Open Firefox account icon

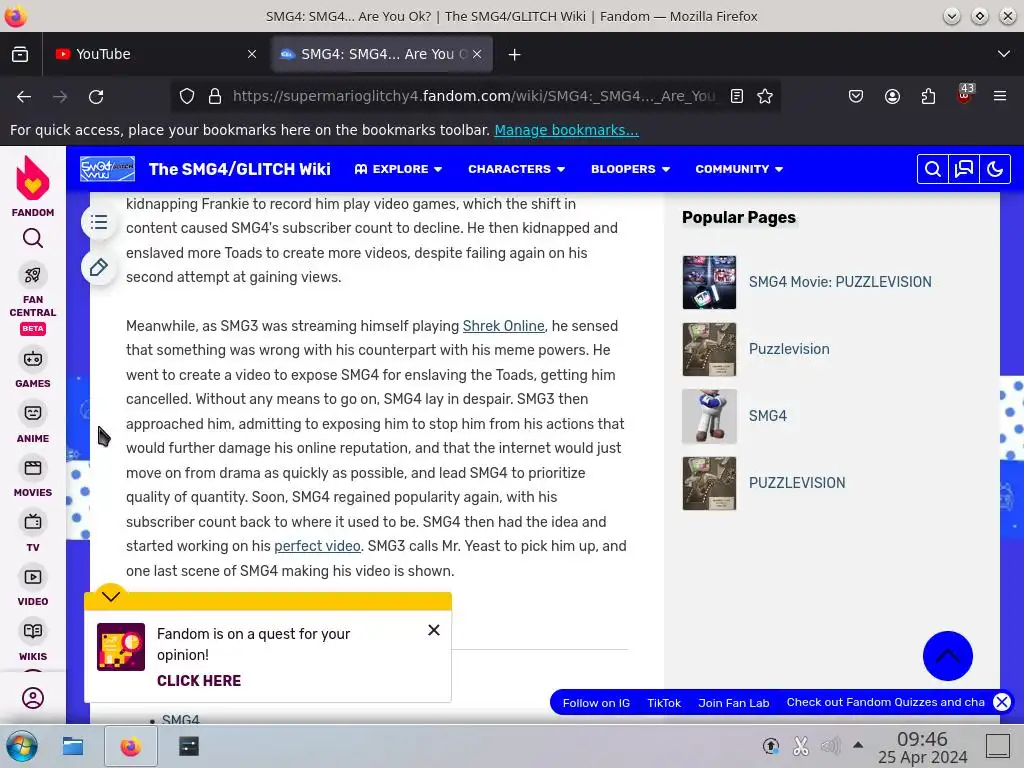pyautogui.click(x=892, y=97)
